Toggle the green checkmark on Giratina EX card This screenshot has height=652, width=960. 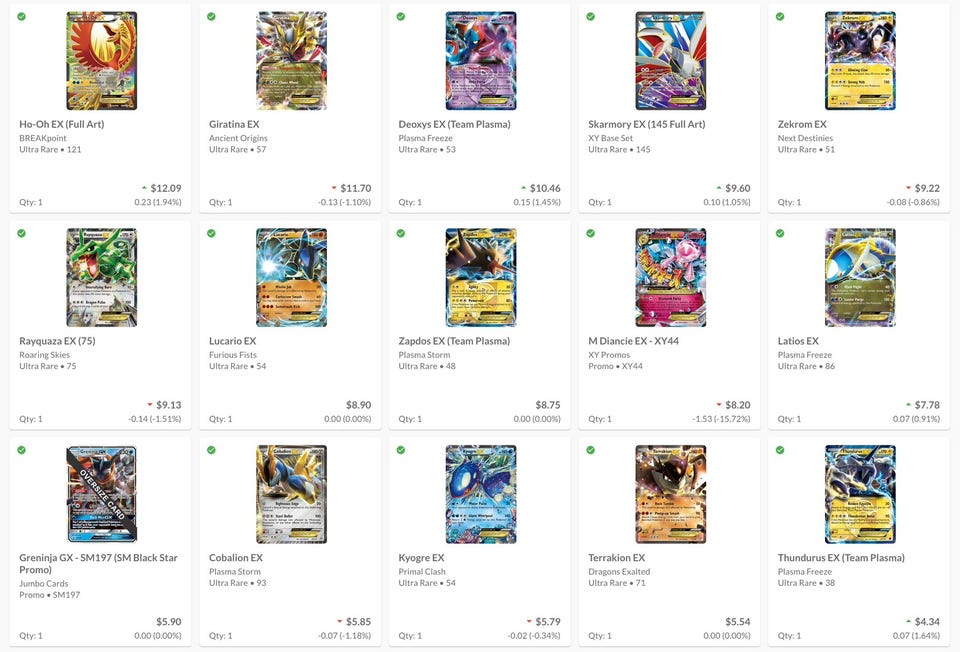(211, 17)
